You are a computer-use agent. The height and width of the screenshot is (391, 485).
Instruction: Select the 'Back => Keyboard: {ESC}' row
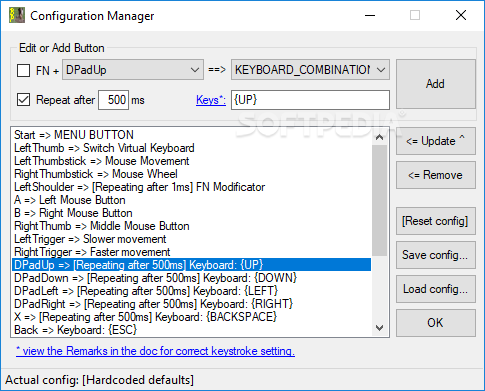191,330
